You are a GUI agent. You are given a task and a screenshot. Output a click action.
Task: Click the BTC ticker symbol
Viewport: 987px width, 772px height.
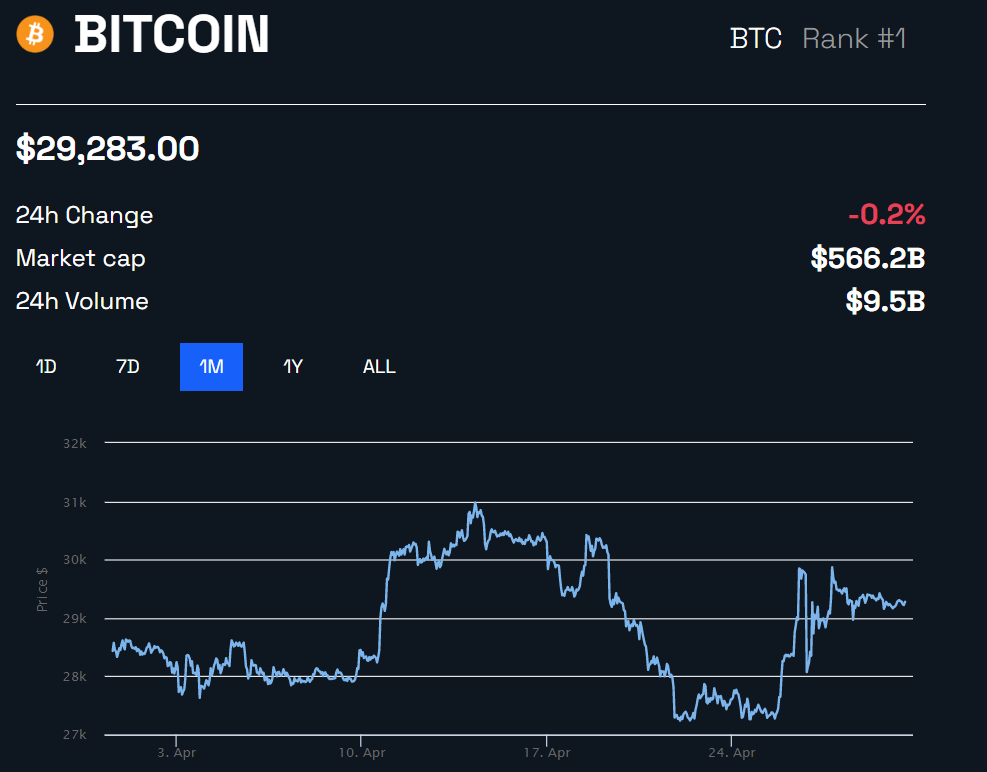point(756,39)
